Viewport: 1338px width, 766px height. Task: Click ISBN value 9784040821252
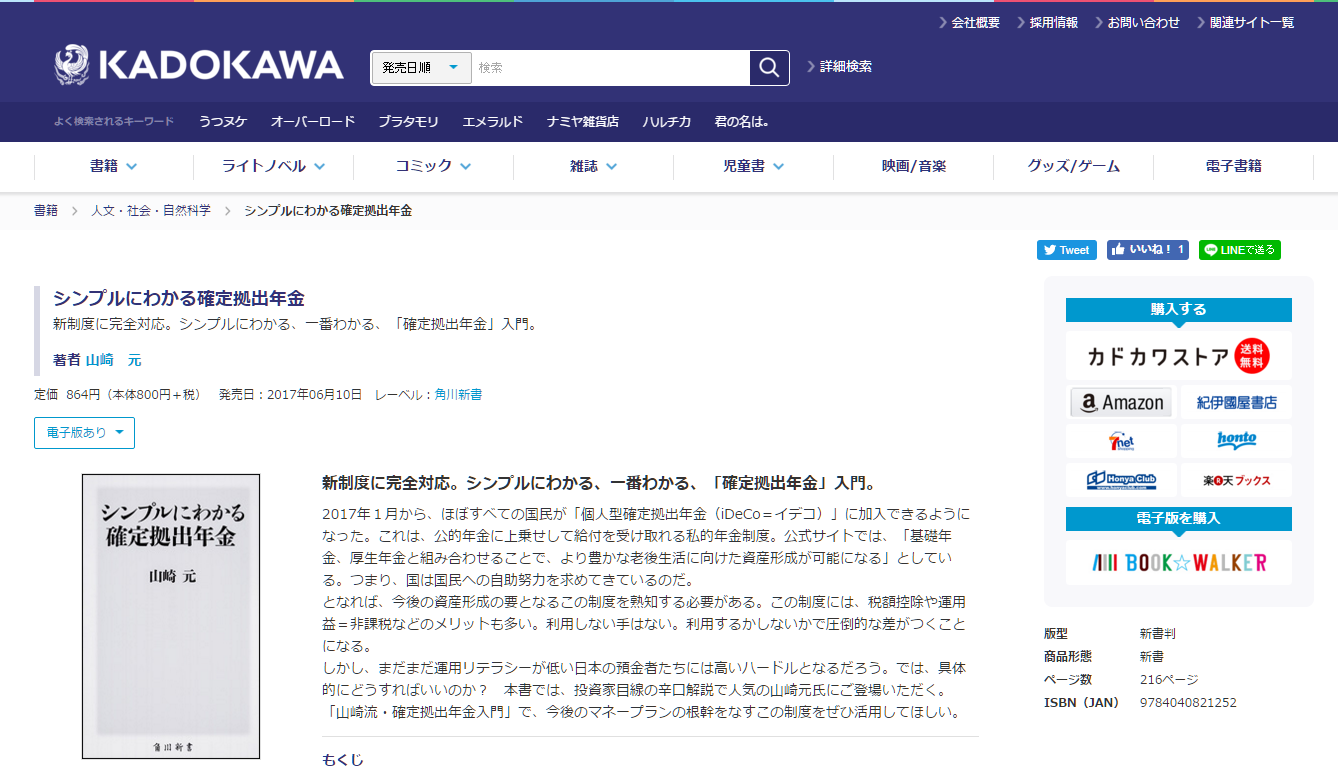[x=1188, y=703]
